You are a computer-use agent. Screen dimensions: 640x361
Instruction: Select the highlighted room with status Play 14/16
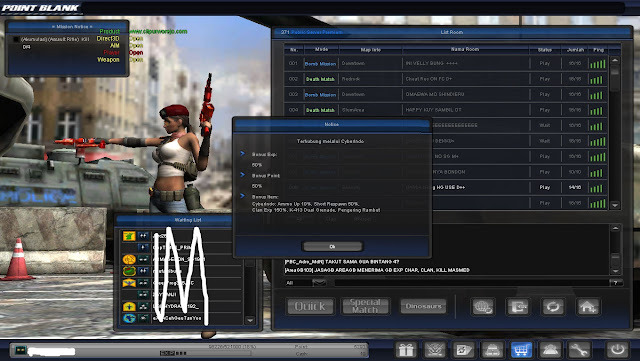(519, 187)
